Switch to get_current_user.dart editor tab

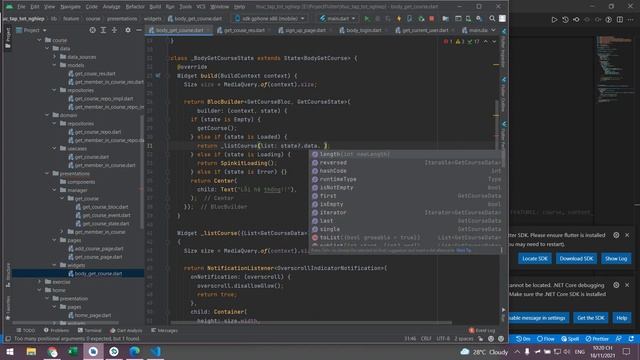click(423, 30)
